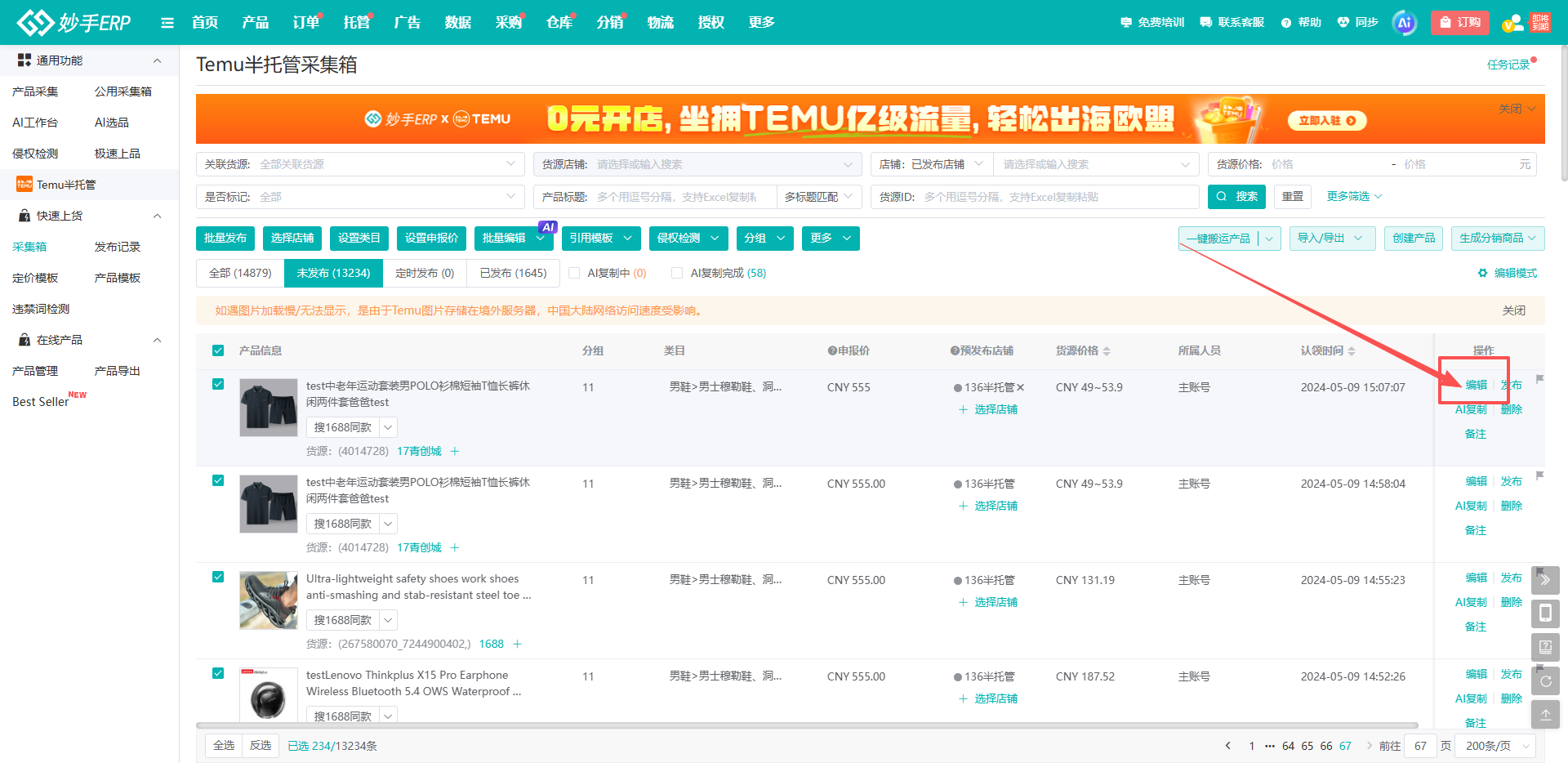
Task: Enable the AI复制完成 filter checkbox
Action: coord(677,273)
